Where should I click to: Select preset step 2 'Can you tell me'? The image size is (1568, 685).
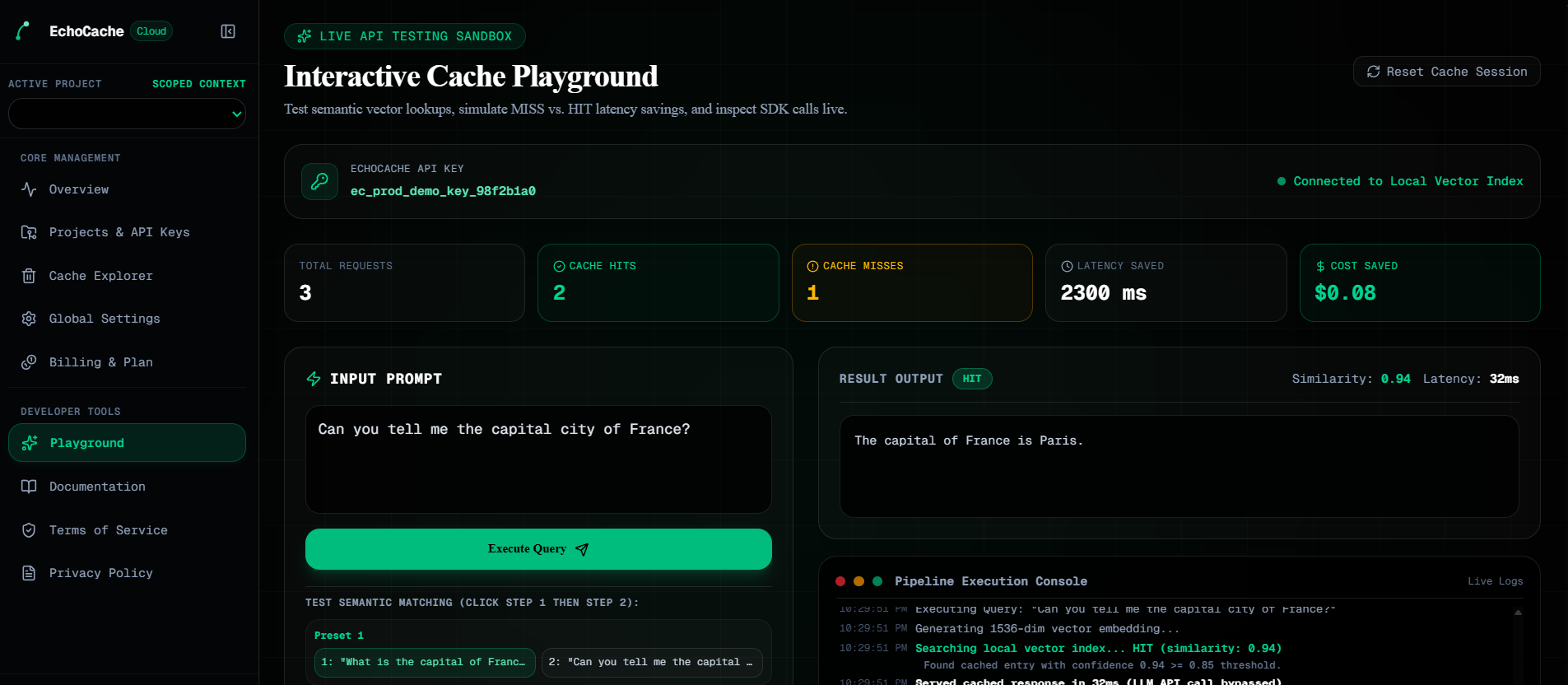652,662
